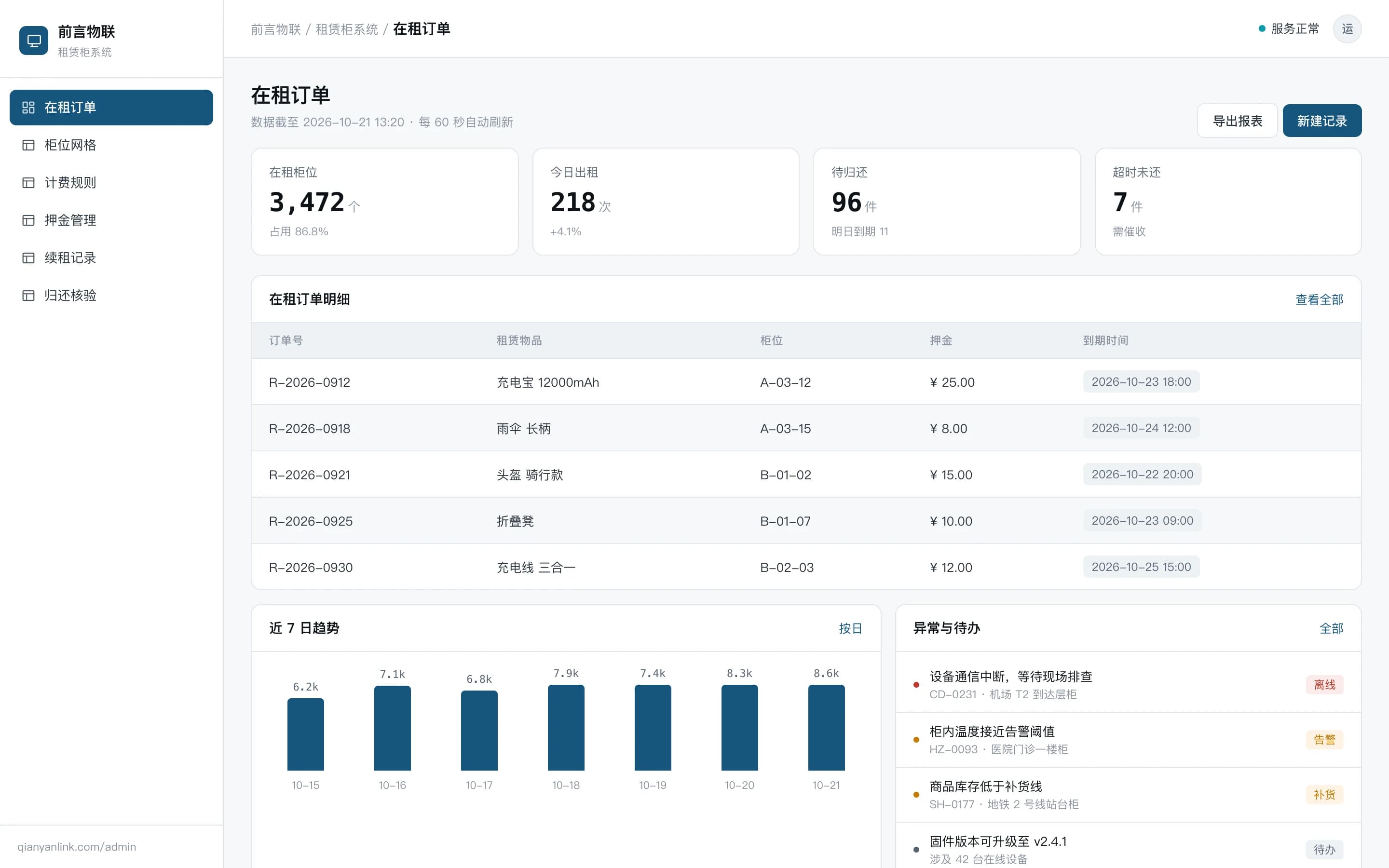Click the 2026-10-22 20:00 due time badge
This screenshot has height=868, width=1389.
[1142, 475]
